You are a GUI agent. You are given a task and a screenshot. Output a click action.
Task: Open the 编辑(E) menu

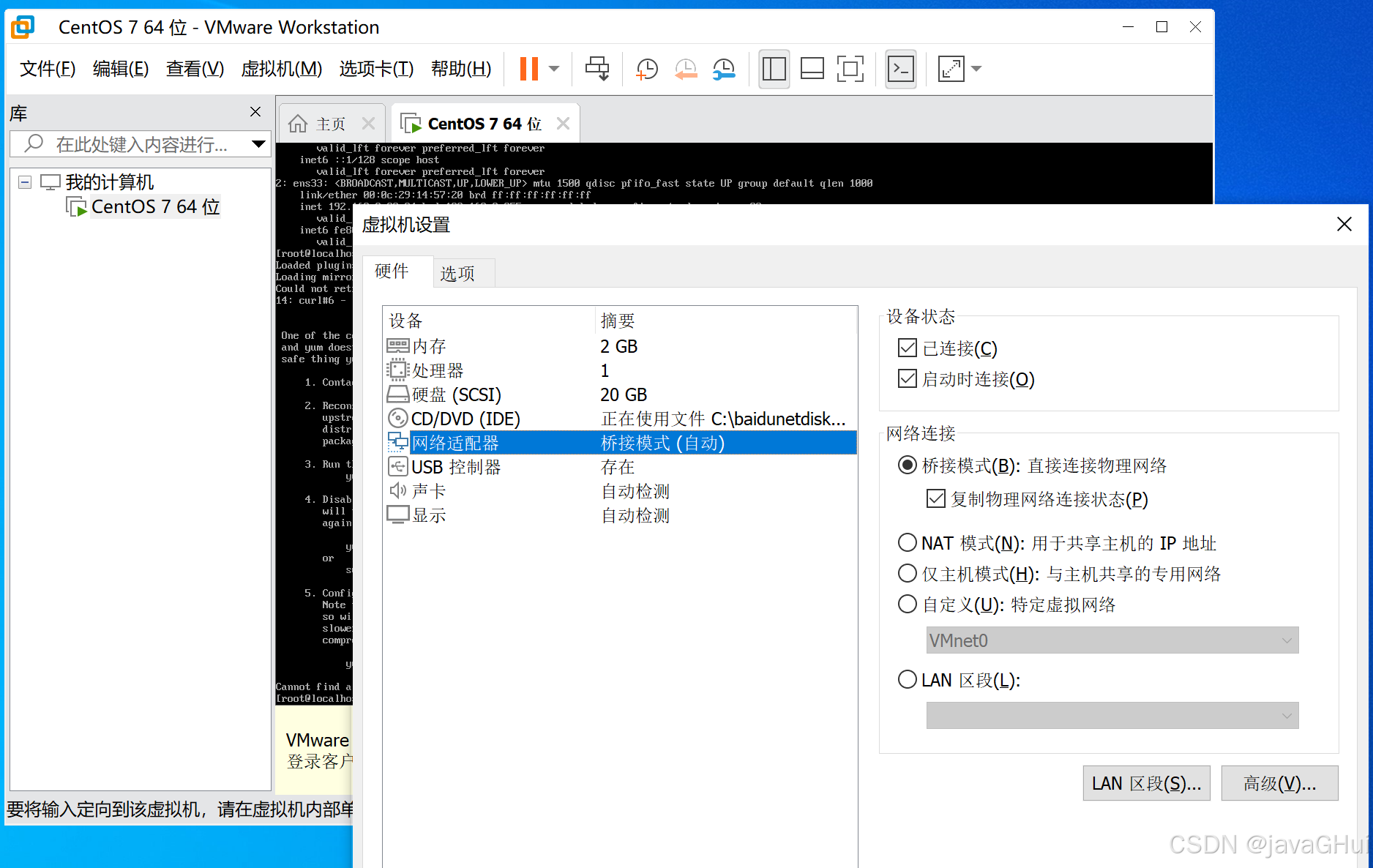(x=121, y=69)
